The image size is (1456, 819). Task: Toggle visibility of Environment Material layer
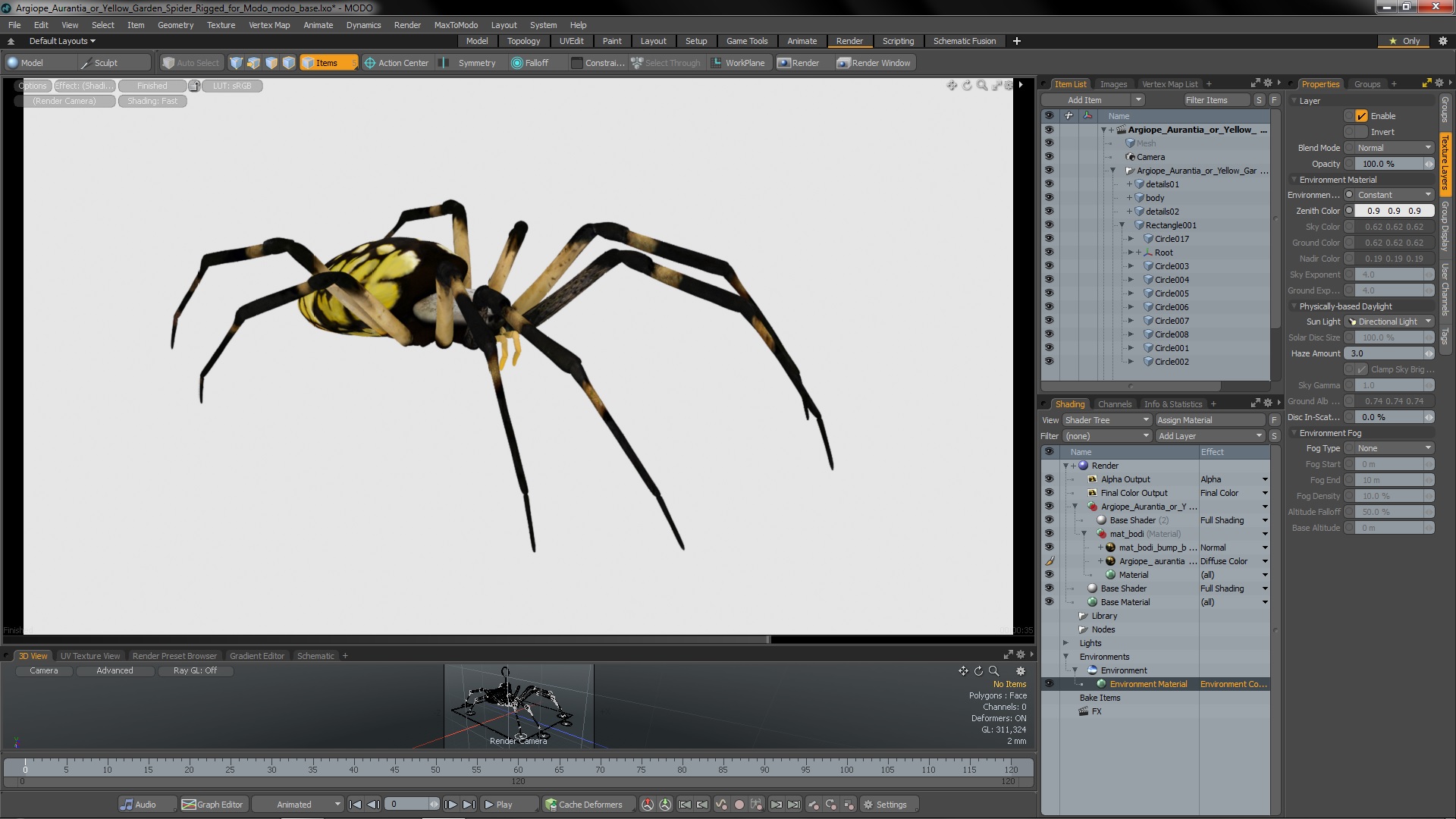[x=1049, y=684]
